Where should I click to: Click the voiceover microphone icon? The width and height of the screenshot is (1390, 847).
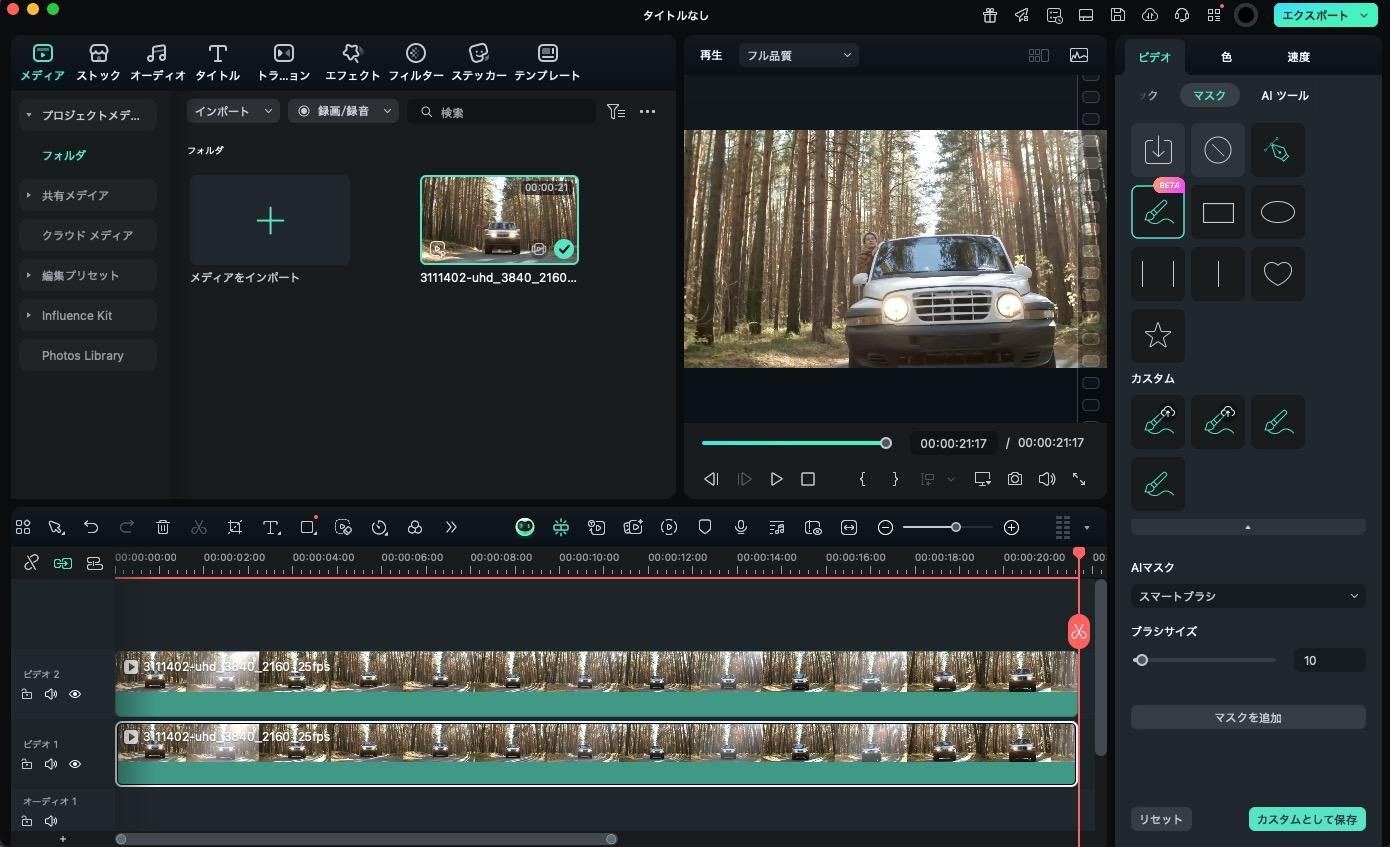741,527
